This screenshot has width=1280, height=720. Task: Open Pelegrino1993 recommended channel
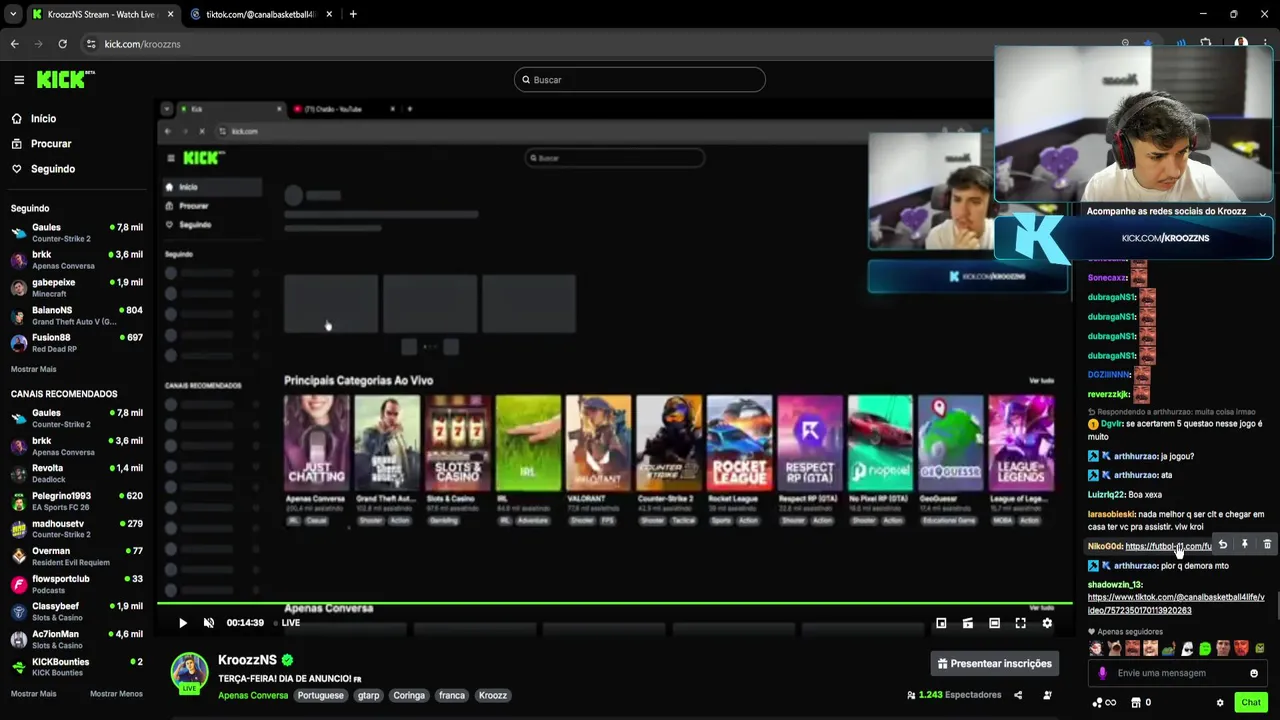tap(77, 501)
